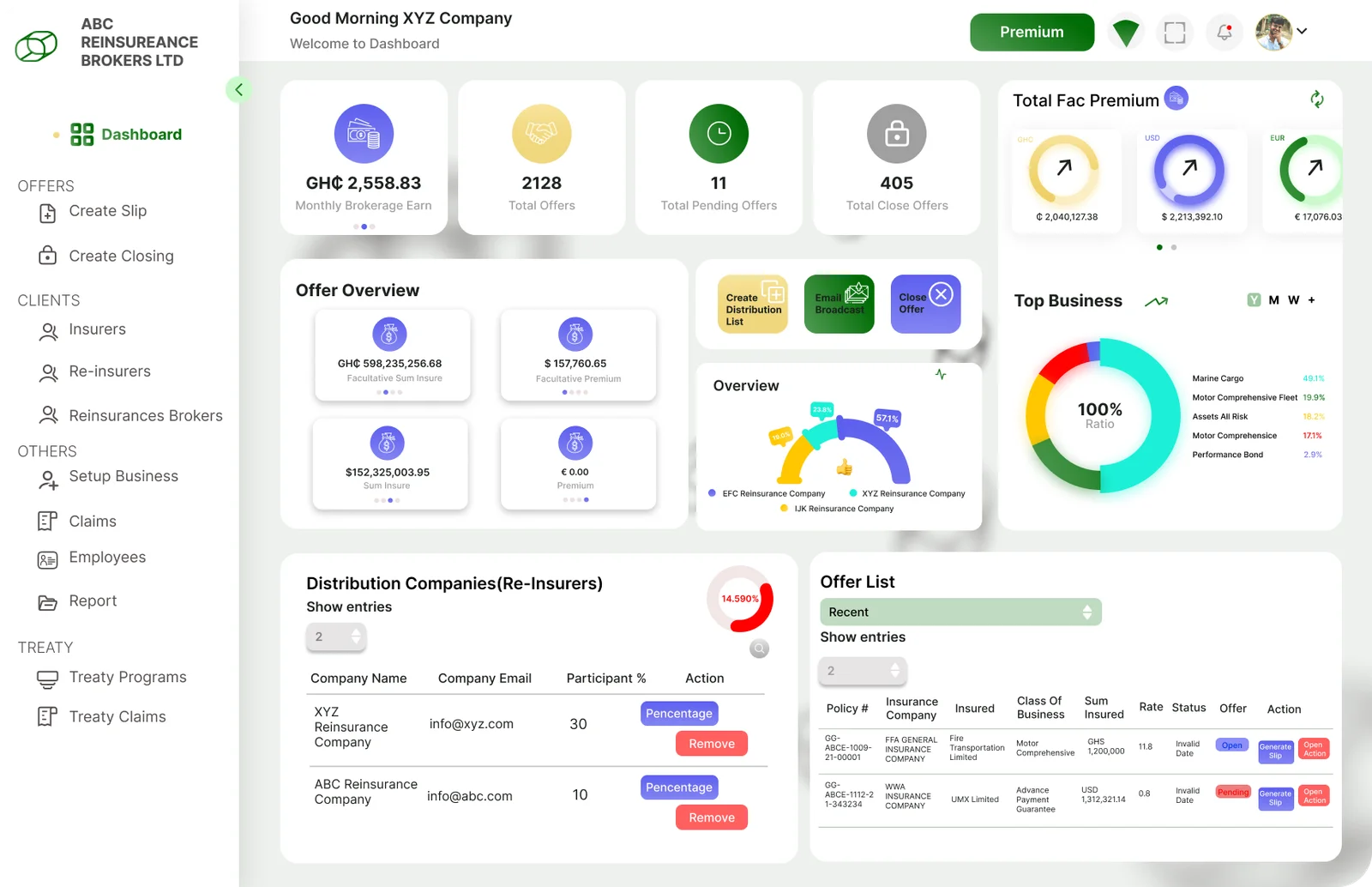Open notifications bell icon

pos(1225,33)
